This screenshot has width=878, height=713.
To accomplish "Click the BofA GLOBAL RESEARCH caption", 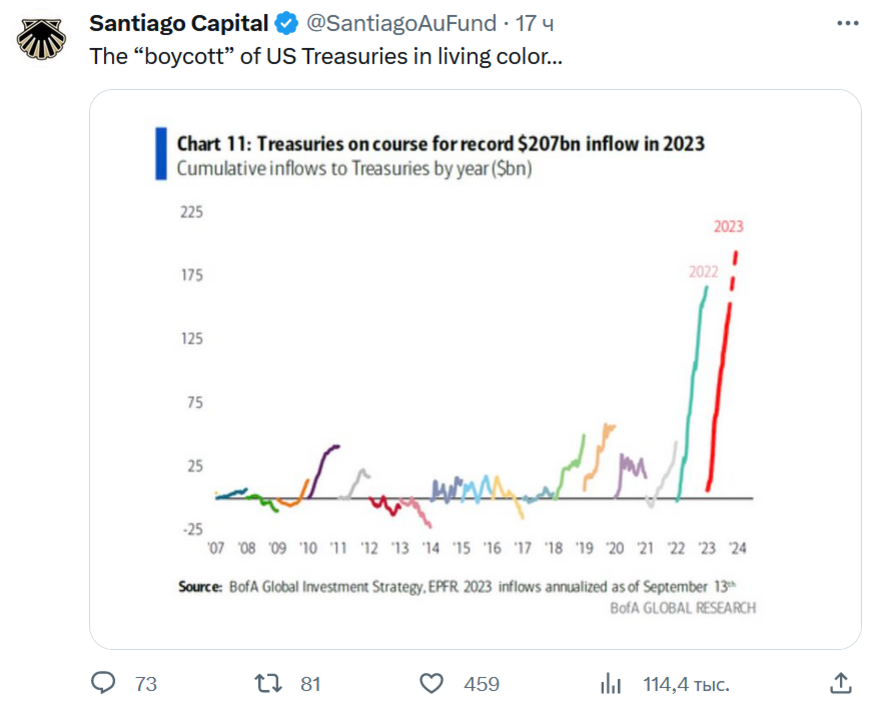I will [x=683, y=607].
